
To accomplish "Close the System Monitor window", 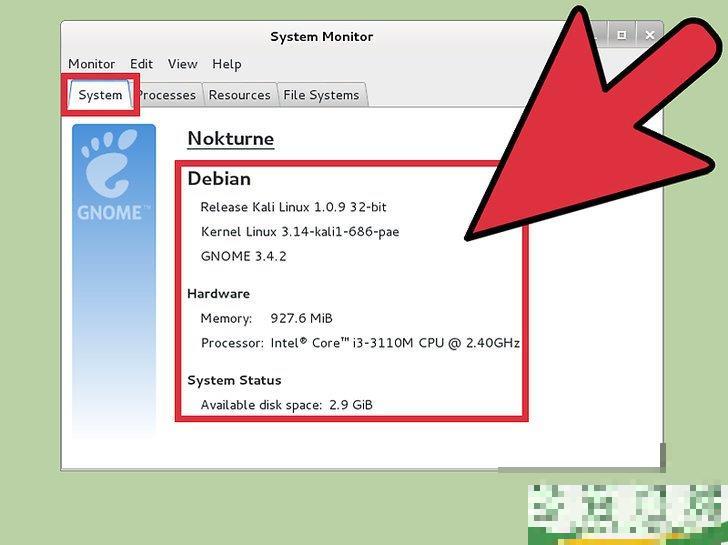I will click(650, 35).
